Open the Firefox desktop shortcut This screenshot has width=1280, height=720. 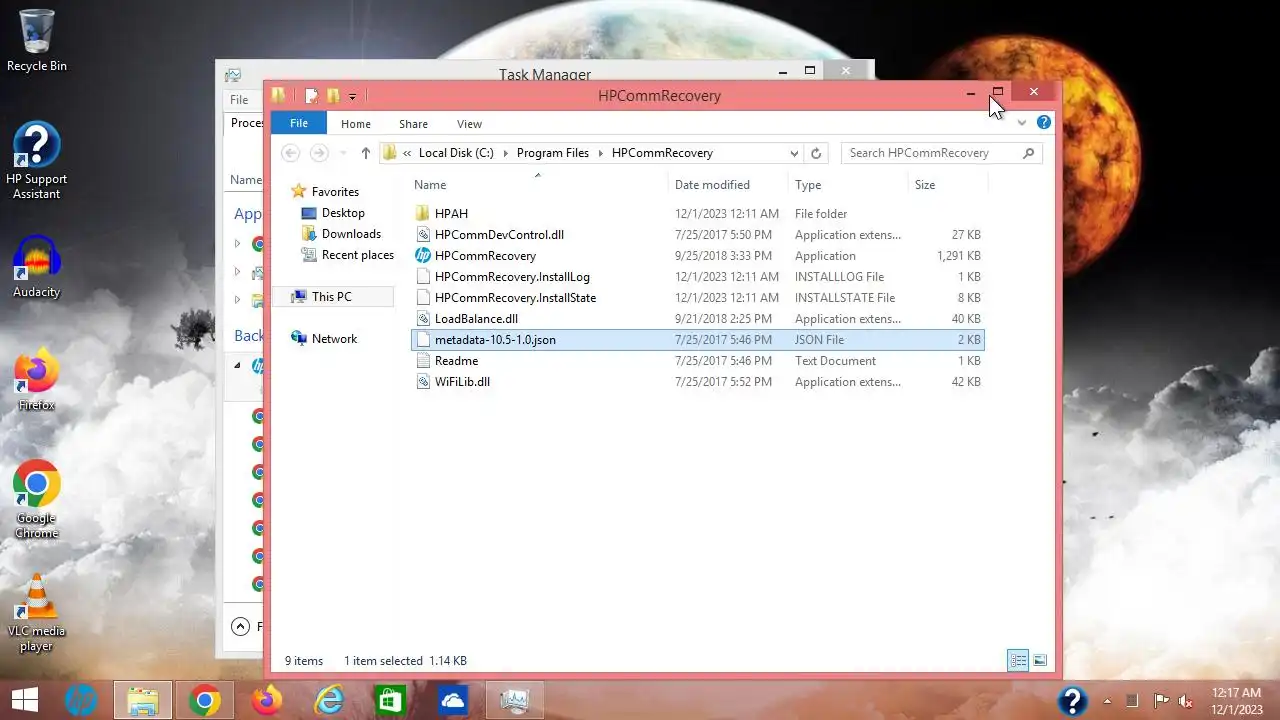(37, 380)
